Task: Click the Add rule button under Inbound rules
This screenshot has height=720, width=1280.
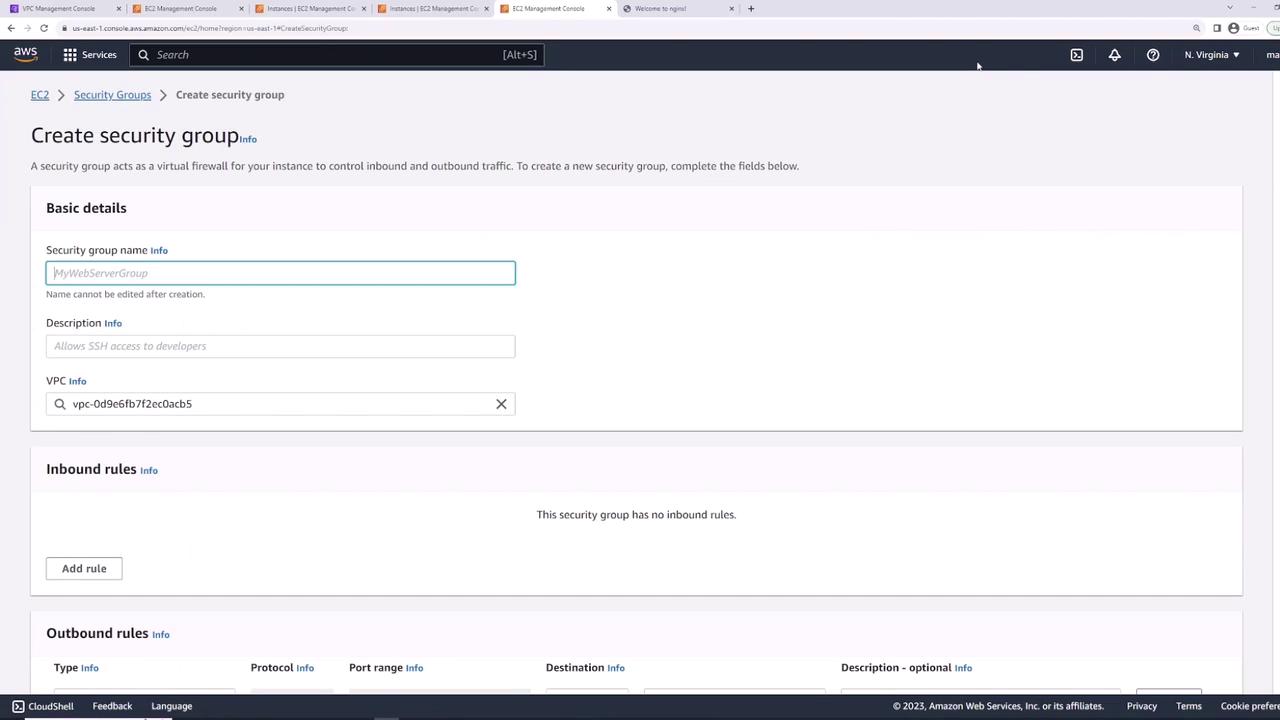Action: pyautogui.click(x=84, y=569)
